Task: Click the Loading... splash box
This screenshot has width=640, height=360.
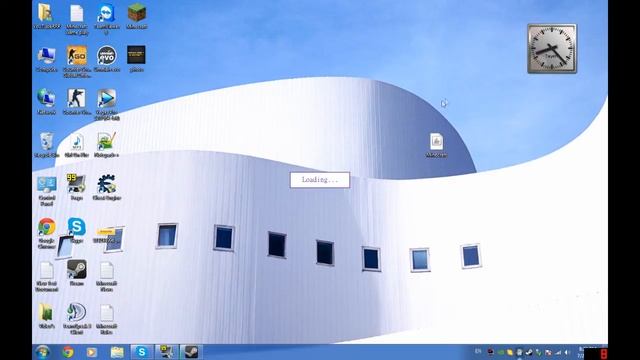Action: click(320, 180)
